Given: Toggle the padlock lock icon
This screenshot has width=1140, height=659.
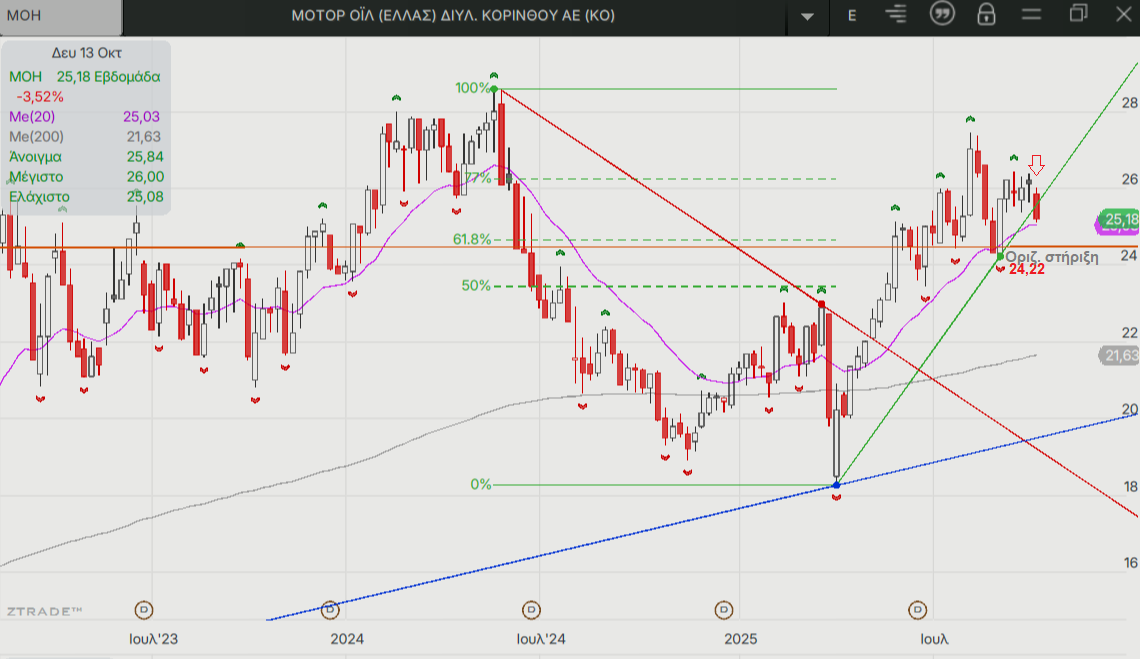Looking at the screenshot, I should click(986, 15).
